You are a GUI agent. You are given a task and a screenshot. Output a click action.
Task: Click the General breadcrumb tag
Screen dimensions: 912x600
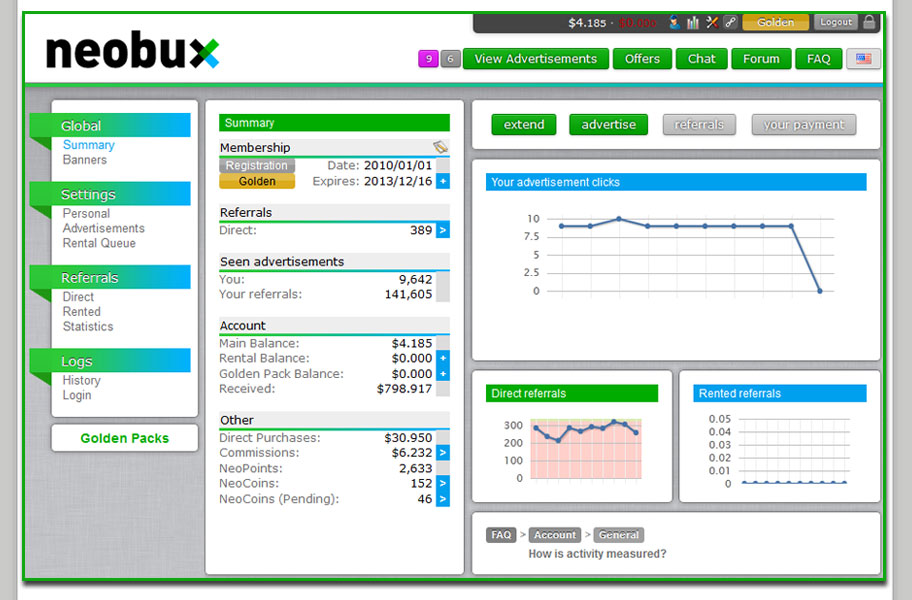point(618,535)
